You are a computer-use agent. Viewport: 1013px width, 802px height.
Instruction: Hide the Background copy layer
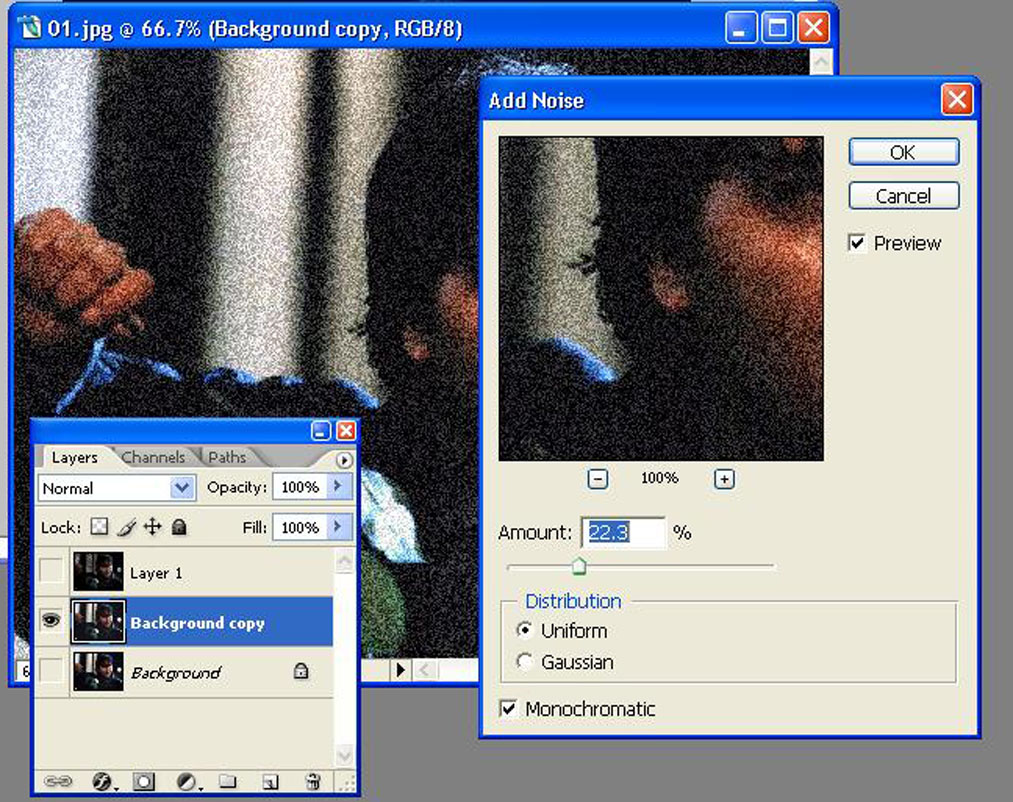tap(51, 621)
